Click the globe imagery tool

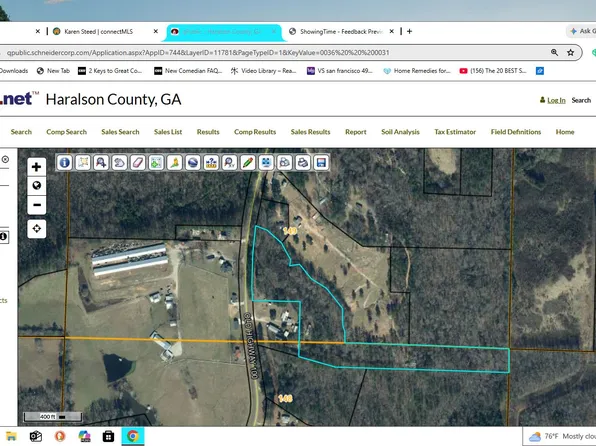pyautogui.click(x=193, y=163)
